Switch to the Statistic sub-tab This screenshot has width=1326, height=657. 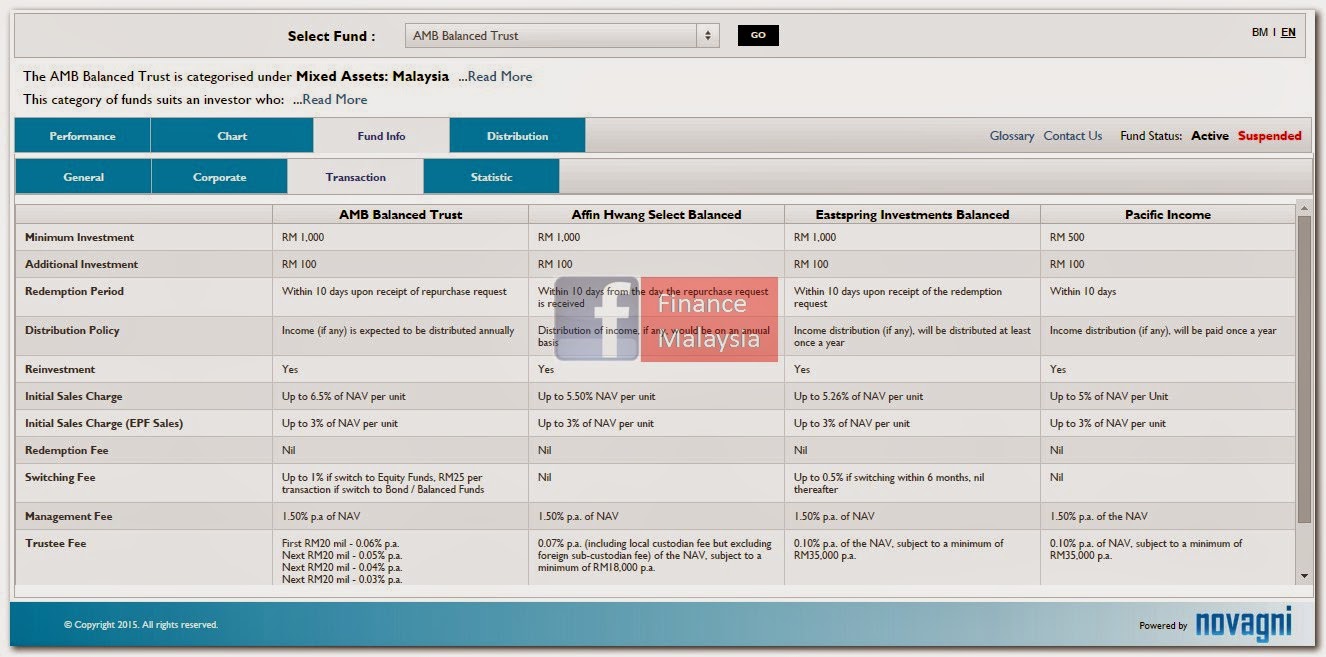(491, 176)
